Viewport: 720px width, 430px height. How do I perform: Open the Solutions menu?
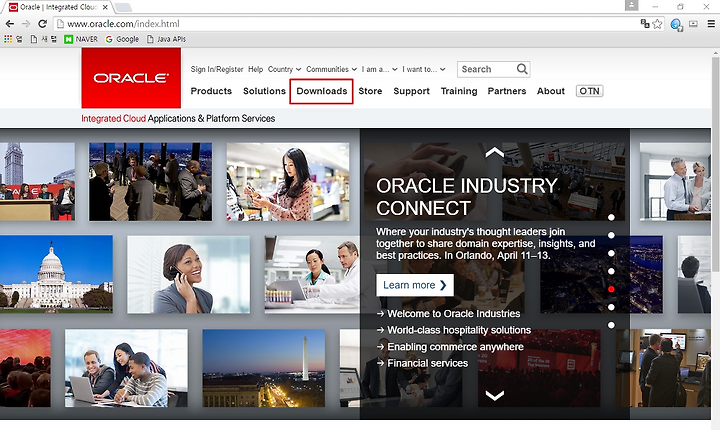[264, 91]
